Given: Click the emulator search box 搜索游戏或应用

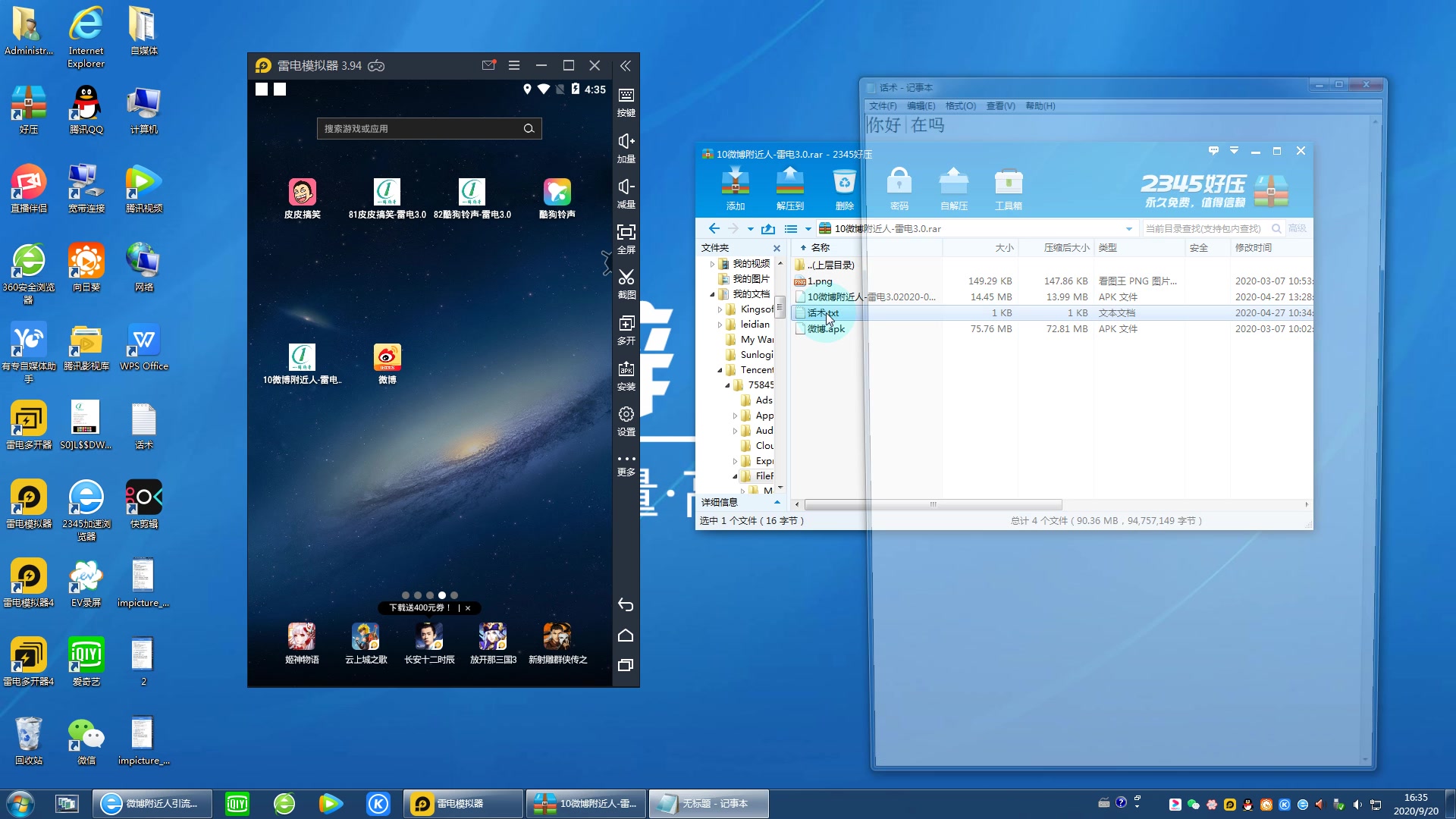Looking at the screenshot, I should point(429,129).
